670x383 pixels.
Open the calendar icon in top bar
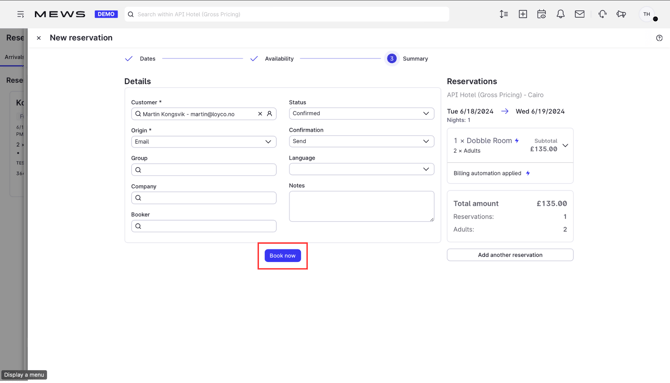(541, 14)
